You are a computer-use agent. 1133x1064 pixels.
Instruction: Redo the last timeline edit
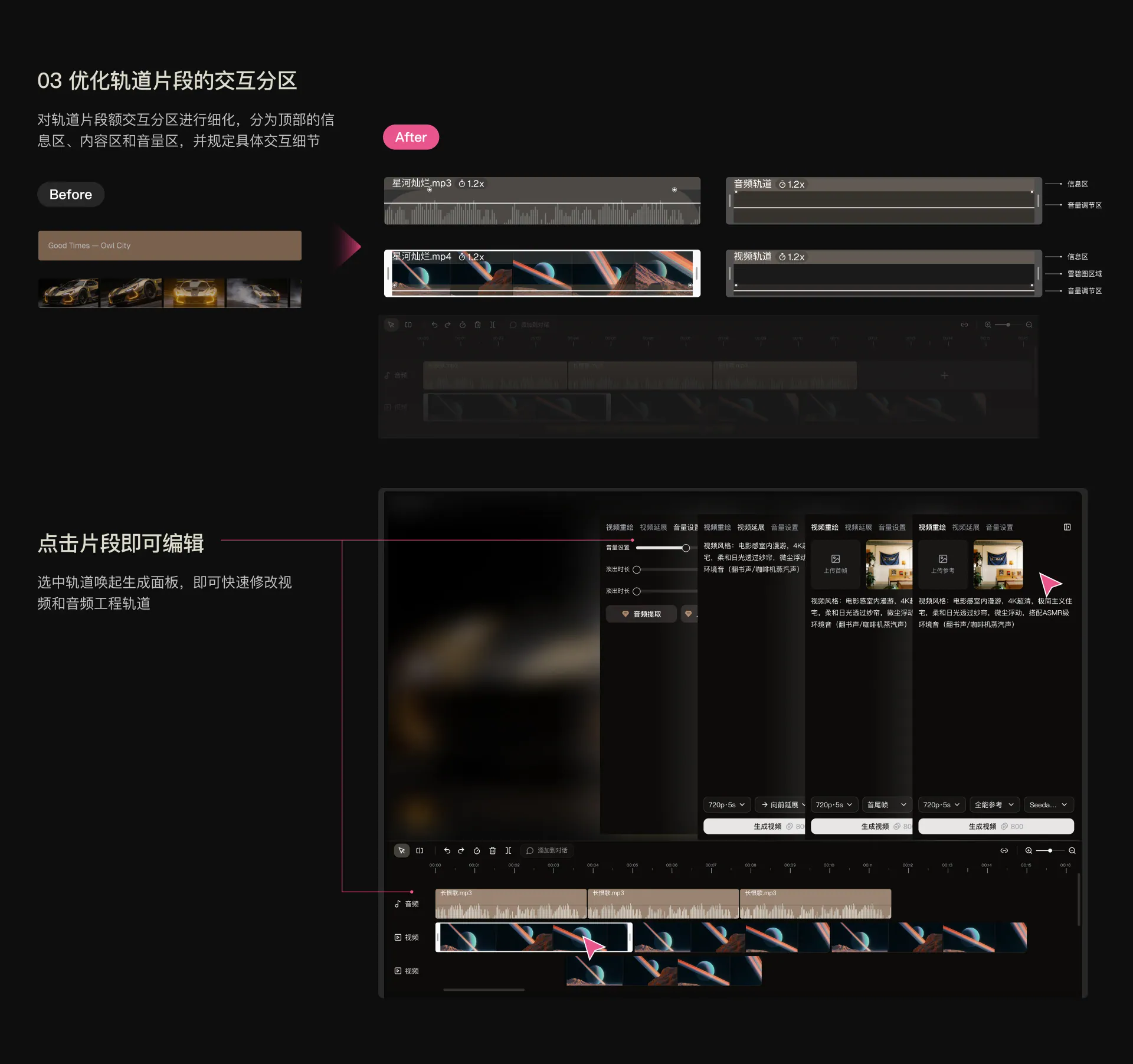point(461,850)
